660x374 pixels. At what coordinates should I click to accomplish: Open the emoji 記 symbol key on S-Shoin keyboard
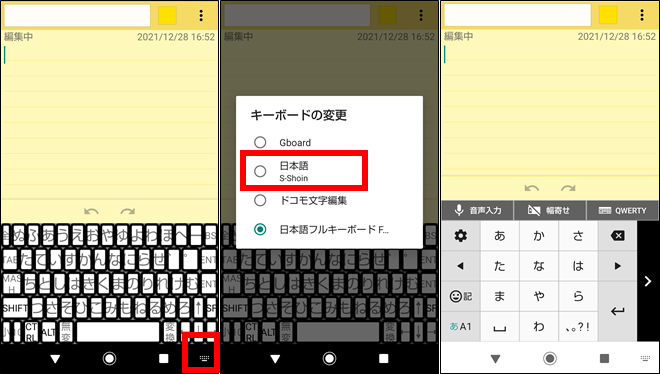pyautogui.click(x=460, y=296)
